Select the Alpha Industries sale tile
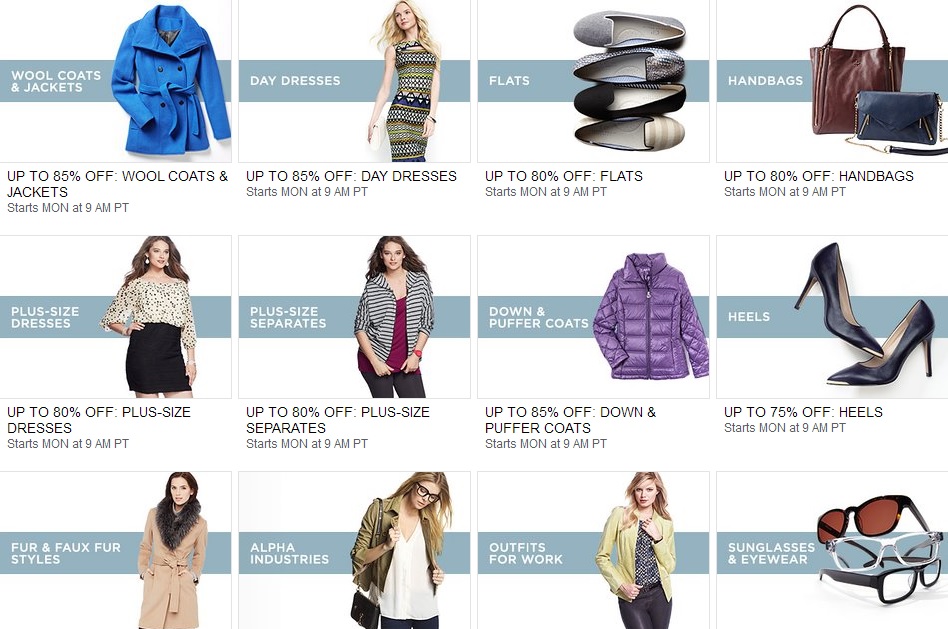Screen dimensions: 948x629 (354, 550)
